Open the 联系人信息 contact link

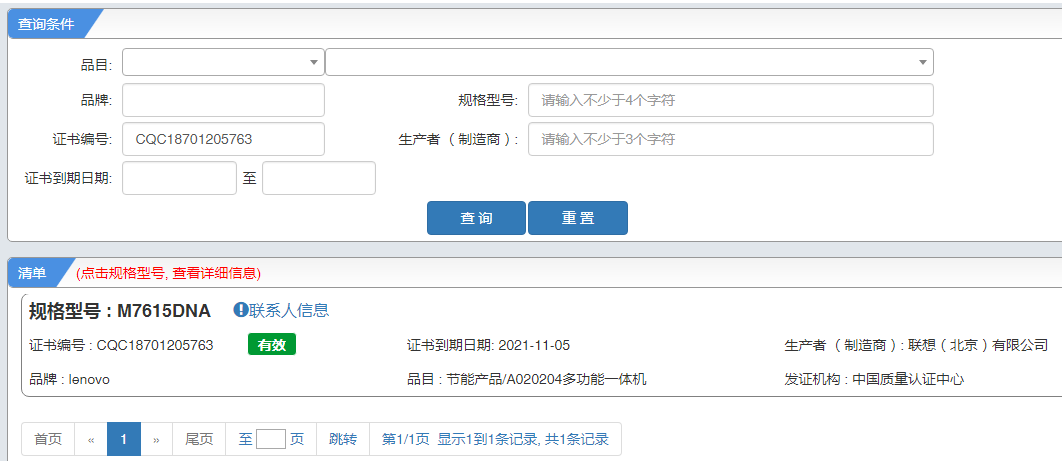tap(289, 310)
